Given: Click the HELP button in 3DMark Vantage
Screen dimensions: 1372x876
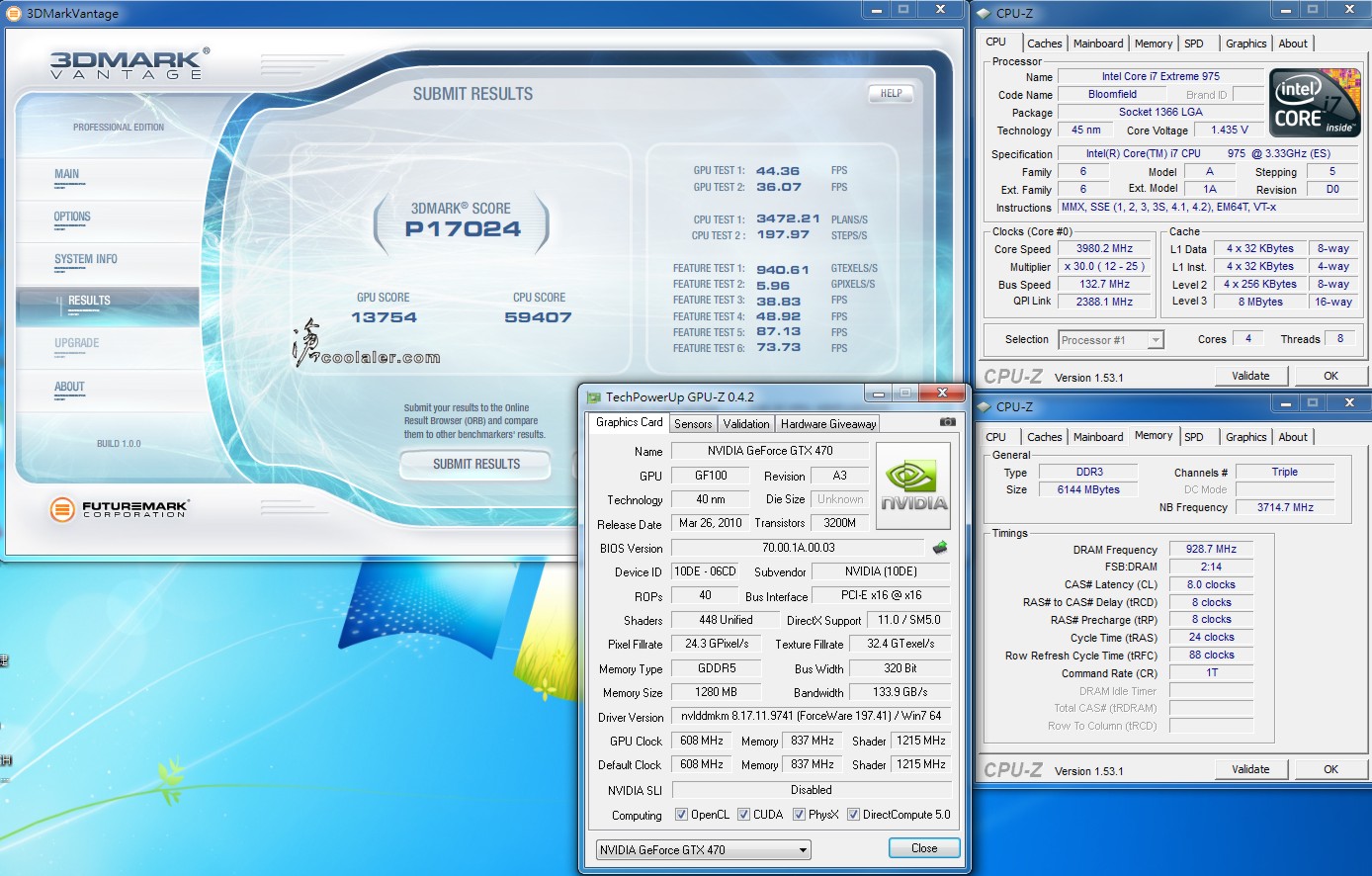Looking at the screenshot, I should [891, 94].
